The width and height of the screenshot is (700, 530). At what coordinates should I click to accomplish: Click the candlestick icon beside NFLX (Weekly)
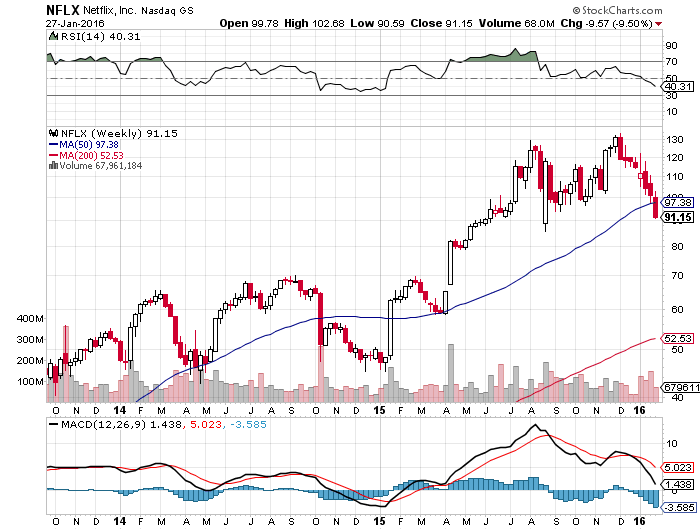[x=54, y=133]
